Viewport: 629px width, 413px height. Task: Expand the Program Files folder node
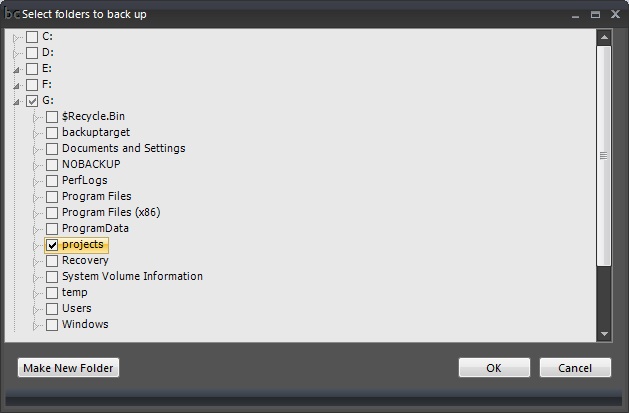[36, 198]
